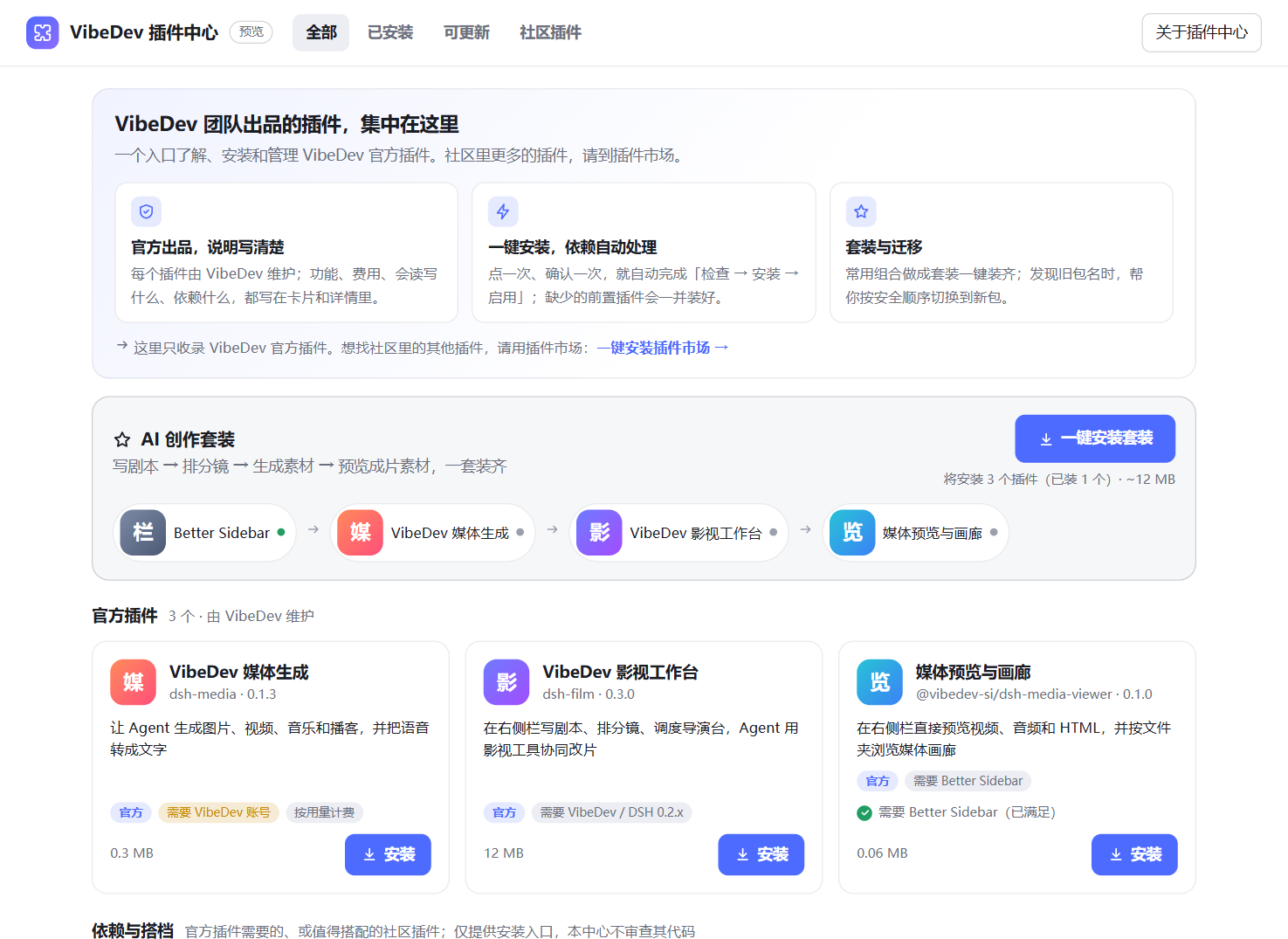Screen dimensions: 1288x939
Task: Open 关于插件中心 button
Action: [1202, 32]
